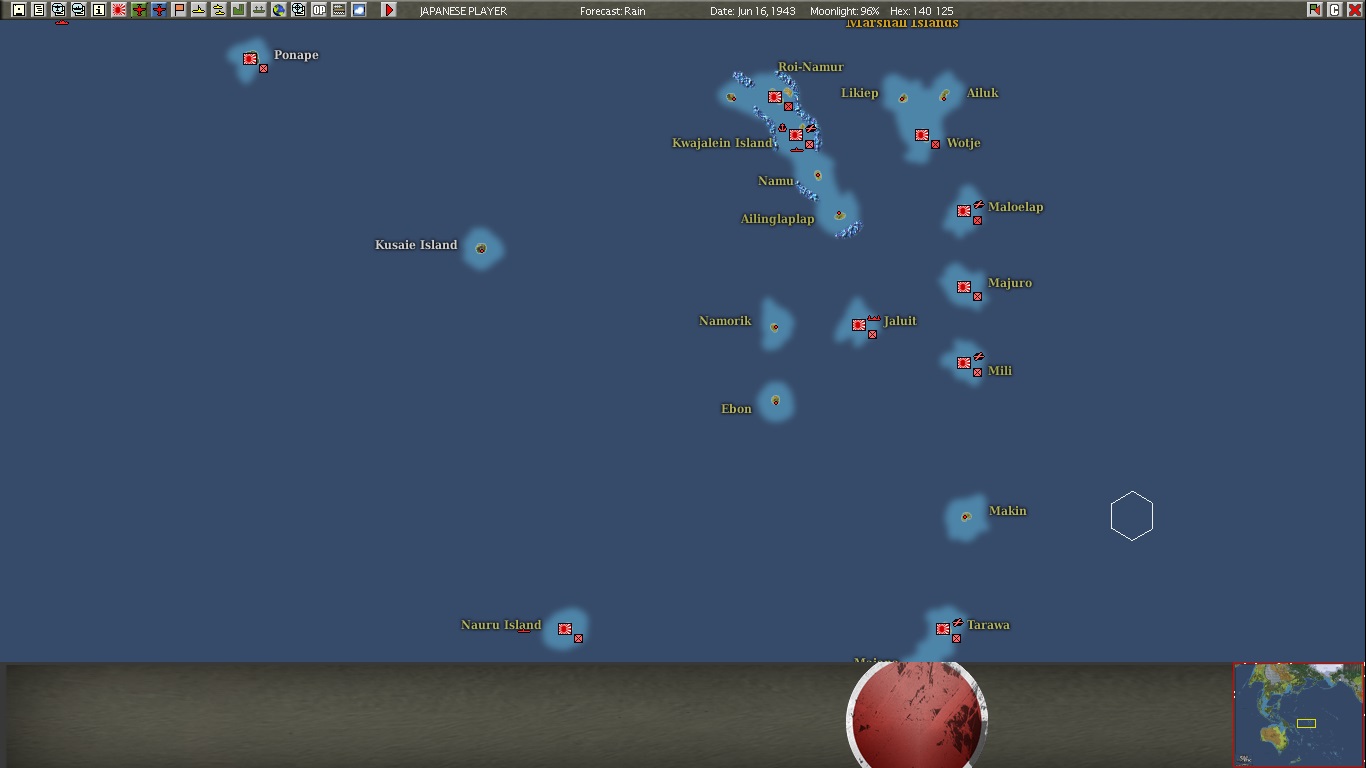Click the save-game disk icon in the toolbar
This screenshot has width=1366, height=768.
coord(18,10)
